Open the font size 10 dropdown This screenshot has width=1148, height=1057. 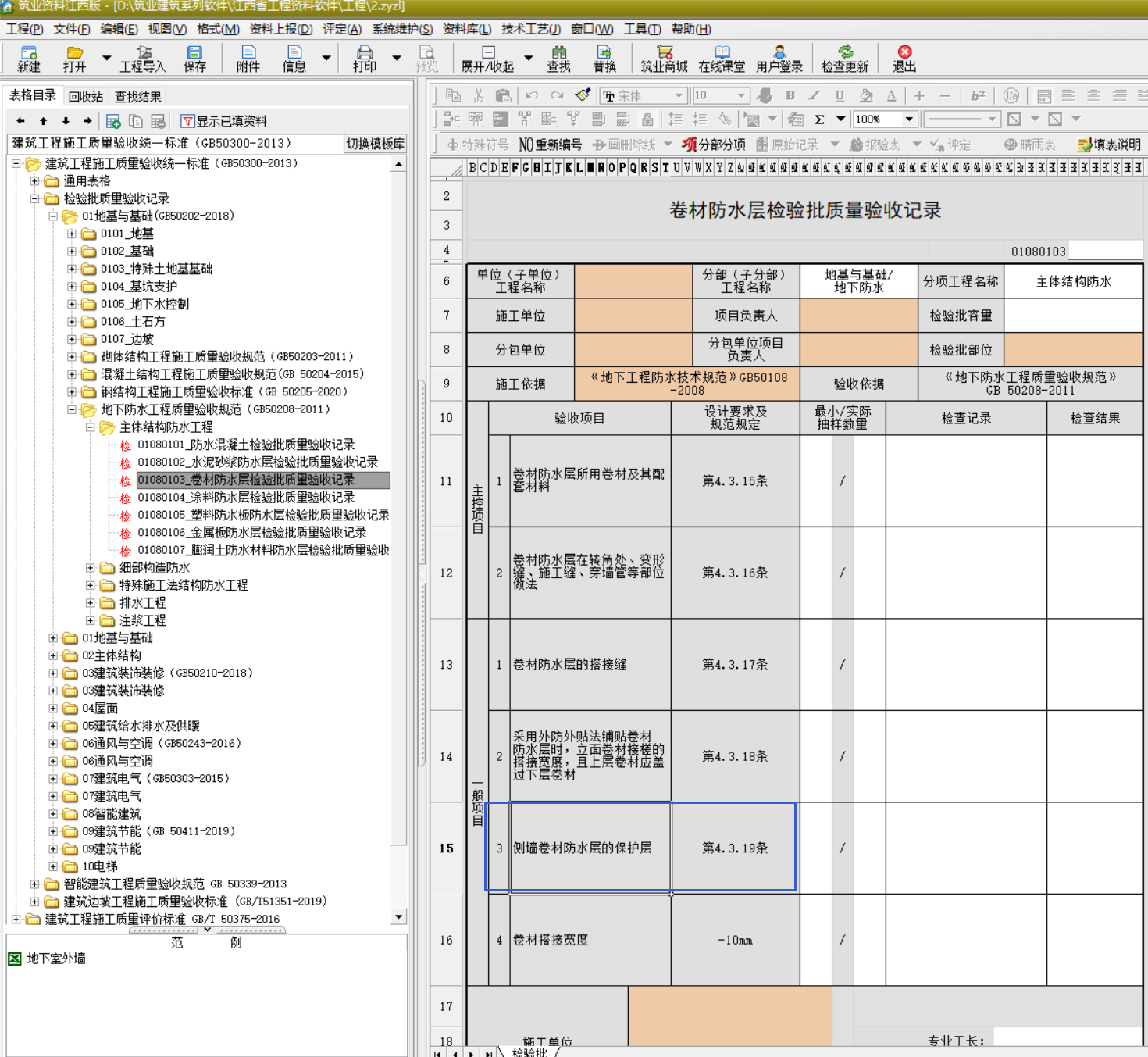point(741,95)
